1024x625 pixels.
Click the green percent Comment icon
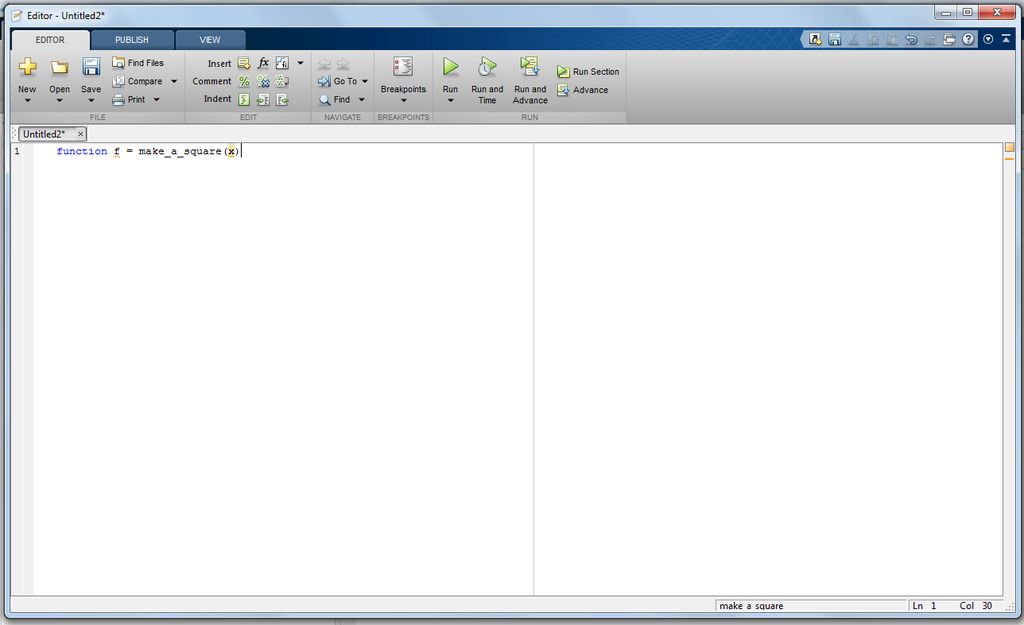tap(244, 82)
